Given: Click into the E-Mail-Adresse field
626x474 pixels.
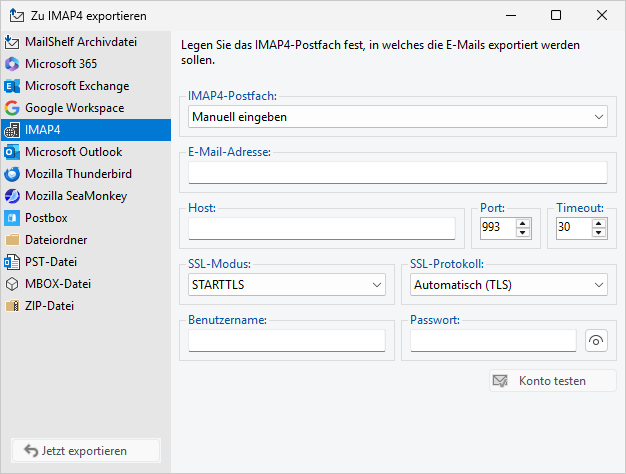Looking at the screenshot, I should point(398,173).
